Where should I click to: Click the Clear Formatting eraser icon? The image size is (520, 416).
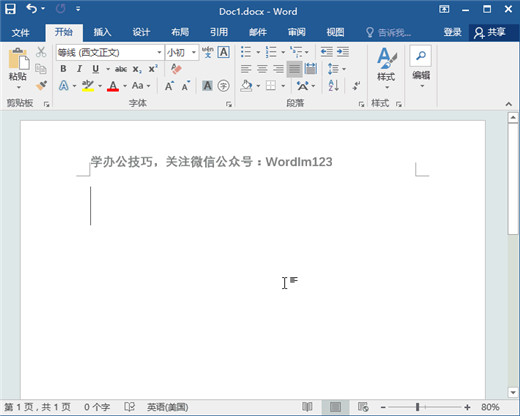click(x=176, y=69)
